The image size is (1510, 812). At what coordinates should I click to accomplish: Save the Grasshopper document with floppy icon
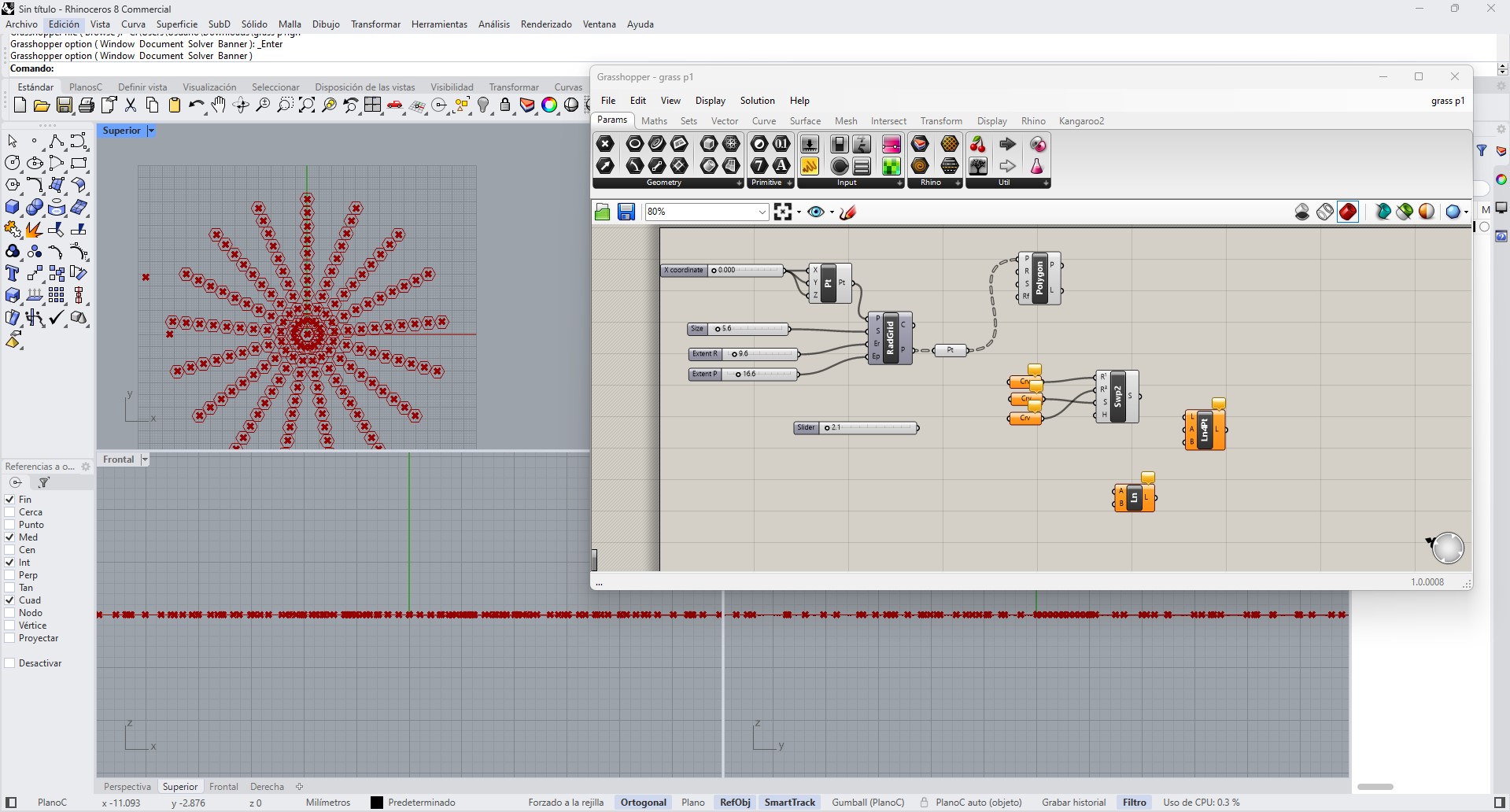[626, 212]
